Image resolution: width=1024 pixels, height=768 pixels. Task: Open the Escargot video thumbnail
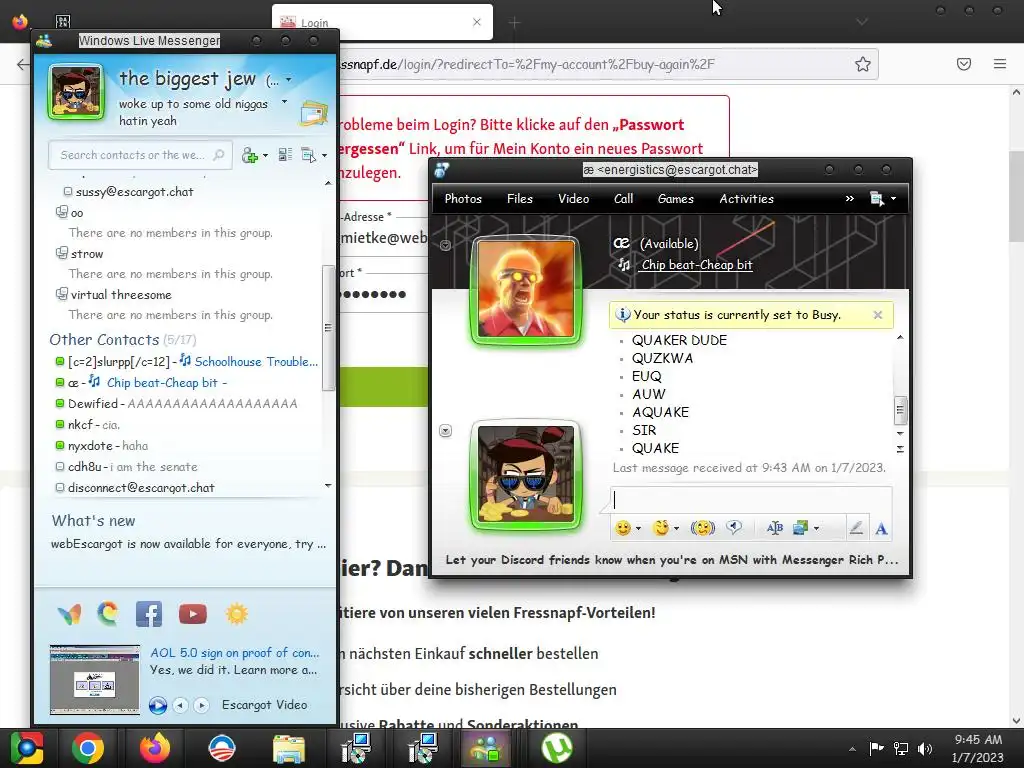[x=95, y=680]
